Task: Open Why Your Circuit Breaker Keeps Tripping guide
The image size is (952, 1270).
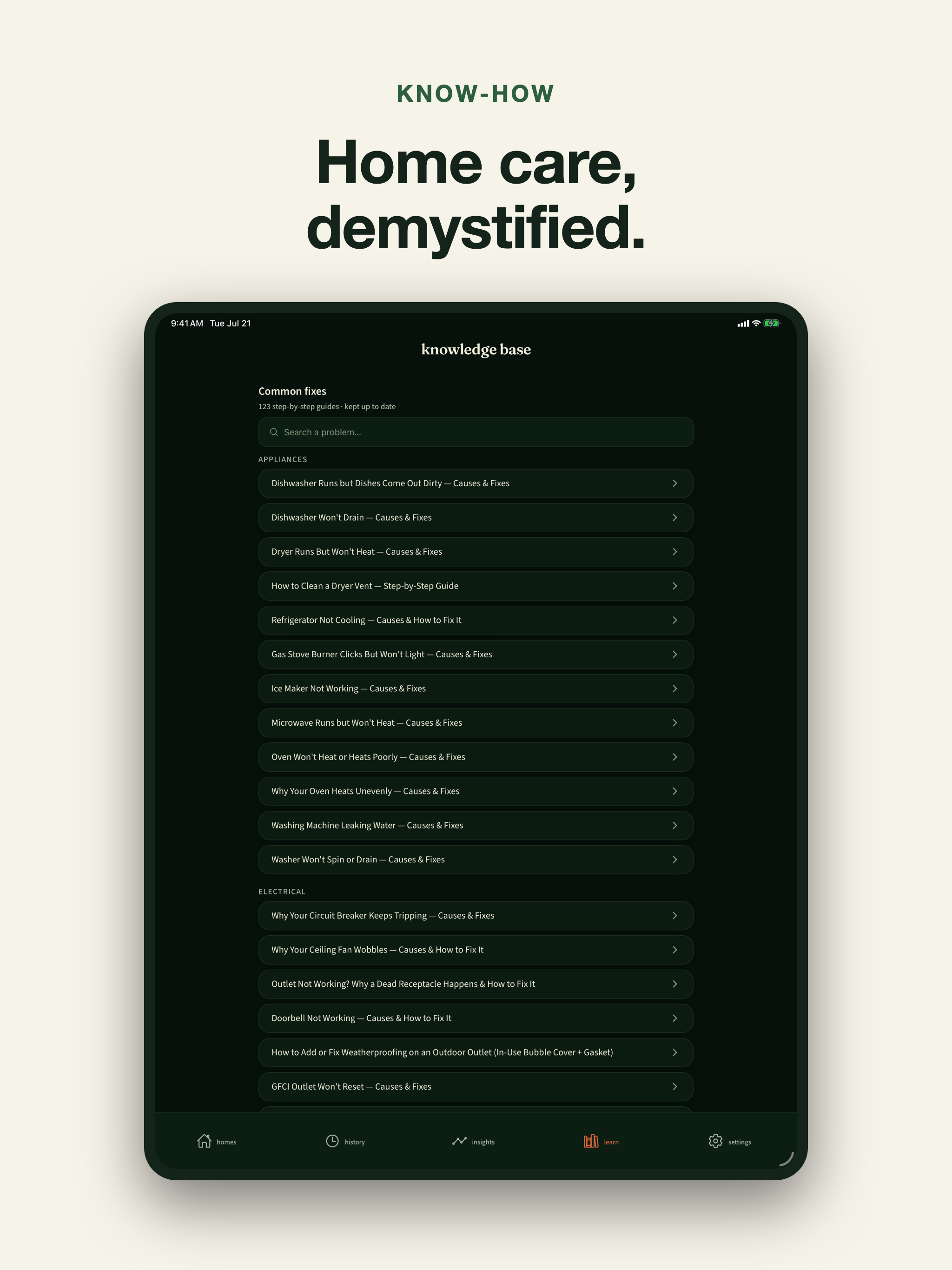Action: (x=476, y=916)
